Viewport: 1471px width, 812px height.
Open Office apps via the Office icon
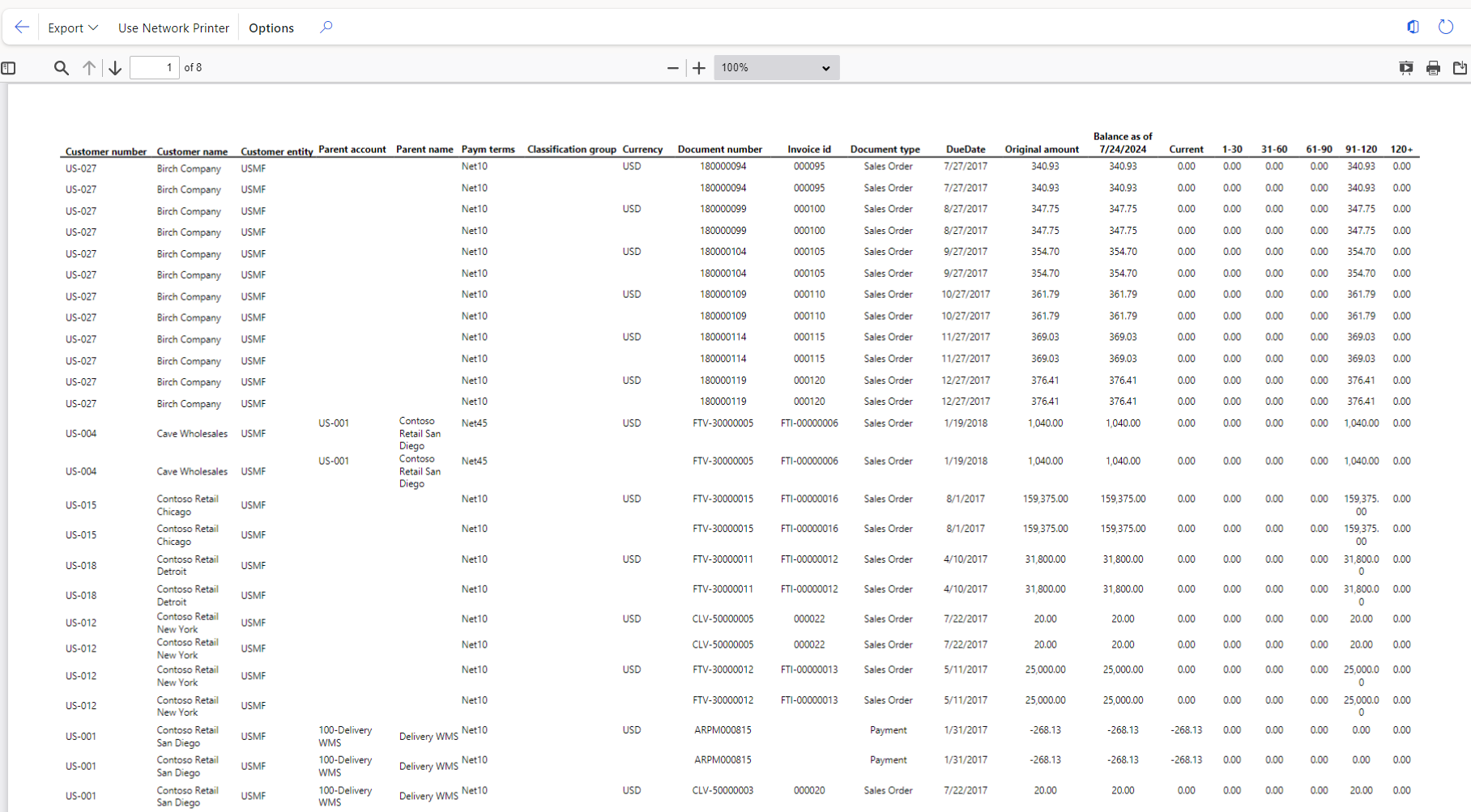click(x=1413, y=27)
